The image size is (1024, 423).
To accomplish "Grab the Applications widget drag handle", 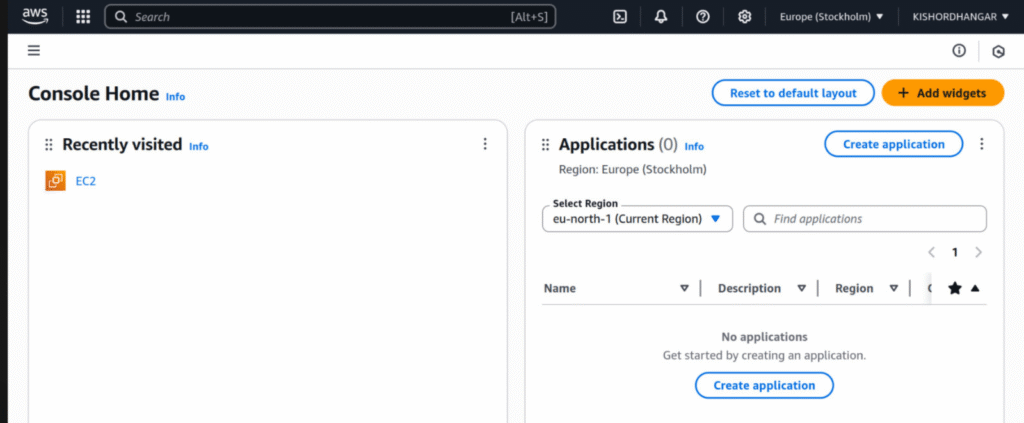I will 546,145.
